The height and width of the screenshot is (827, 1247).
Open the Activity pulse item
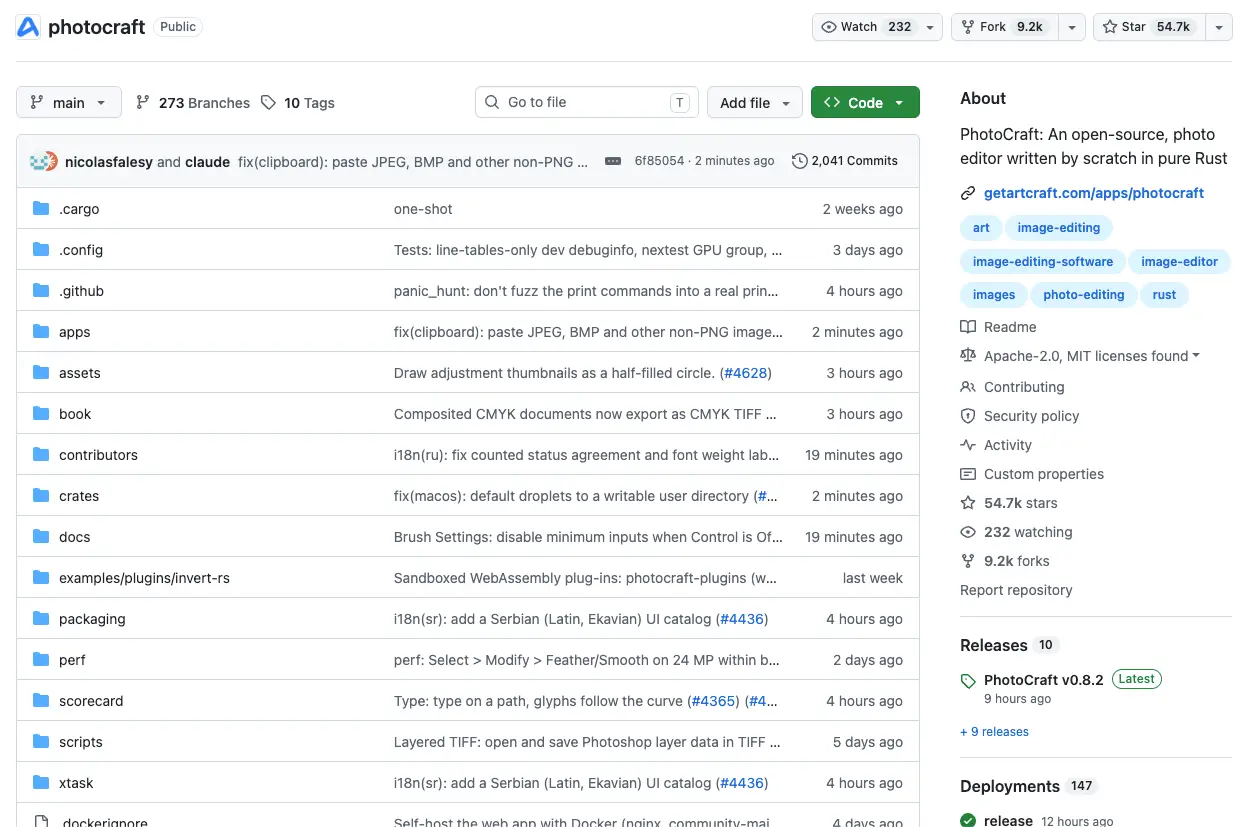(996, 445)
